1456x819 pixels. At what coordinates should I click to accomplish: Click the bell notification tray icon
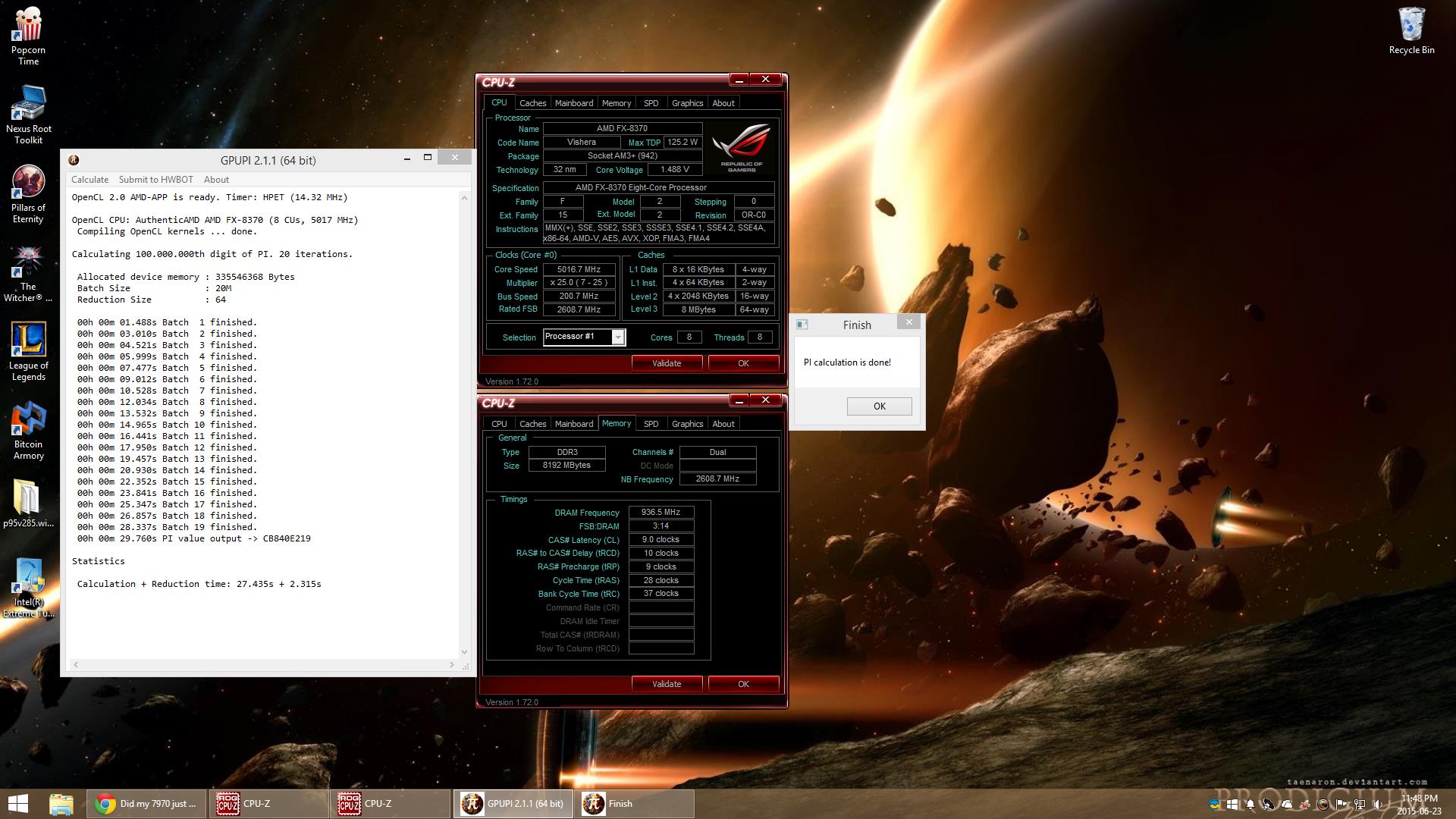(1250, 805)
